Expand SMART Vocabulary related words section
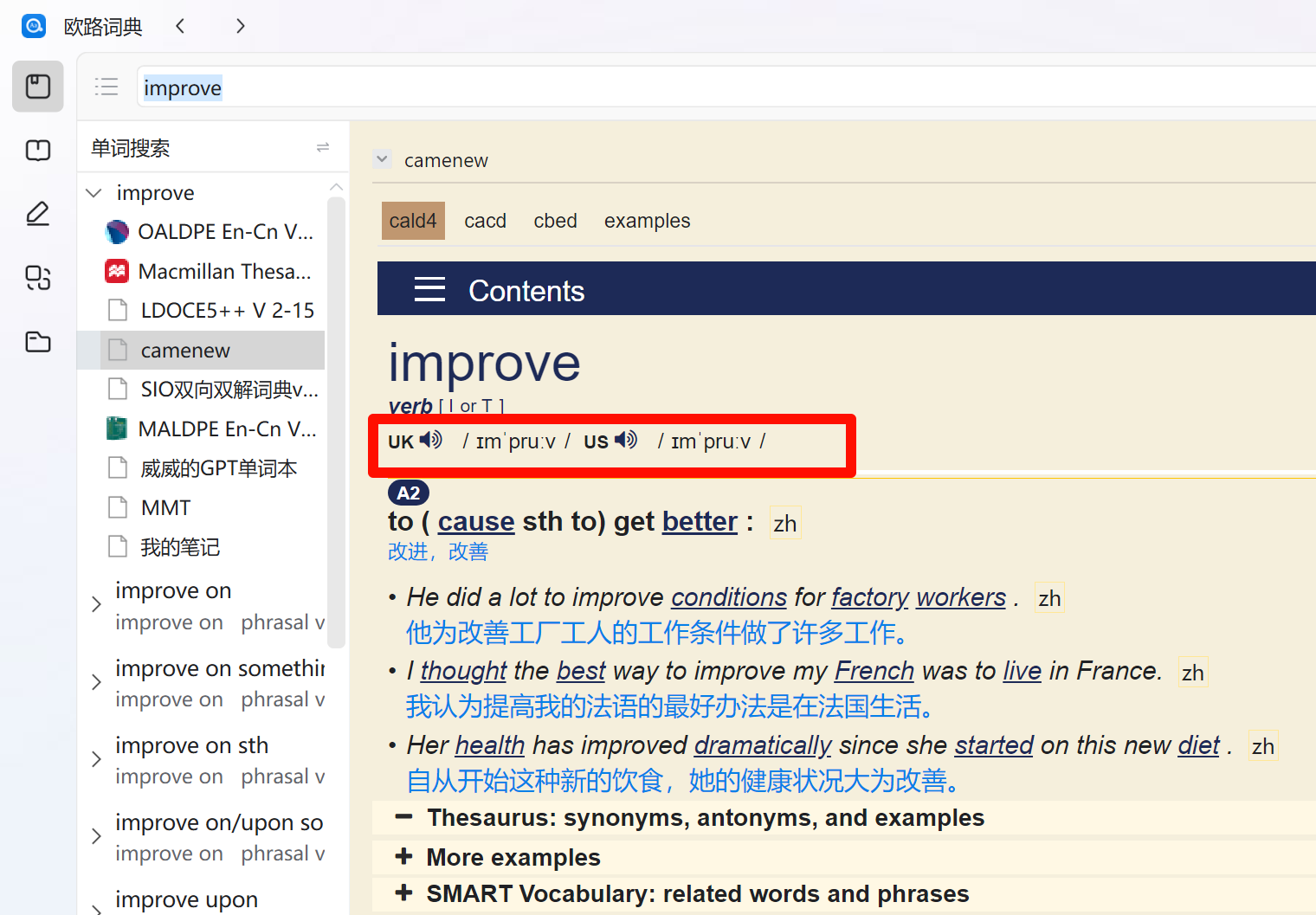This screenshot has height=915, width=1316. [x=403, y=892]
